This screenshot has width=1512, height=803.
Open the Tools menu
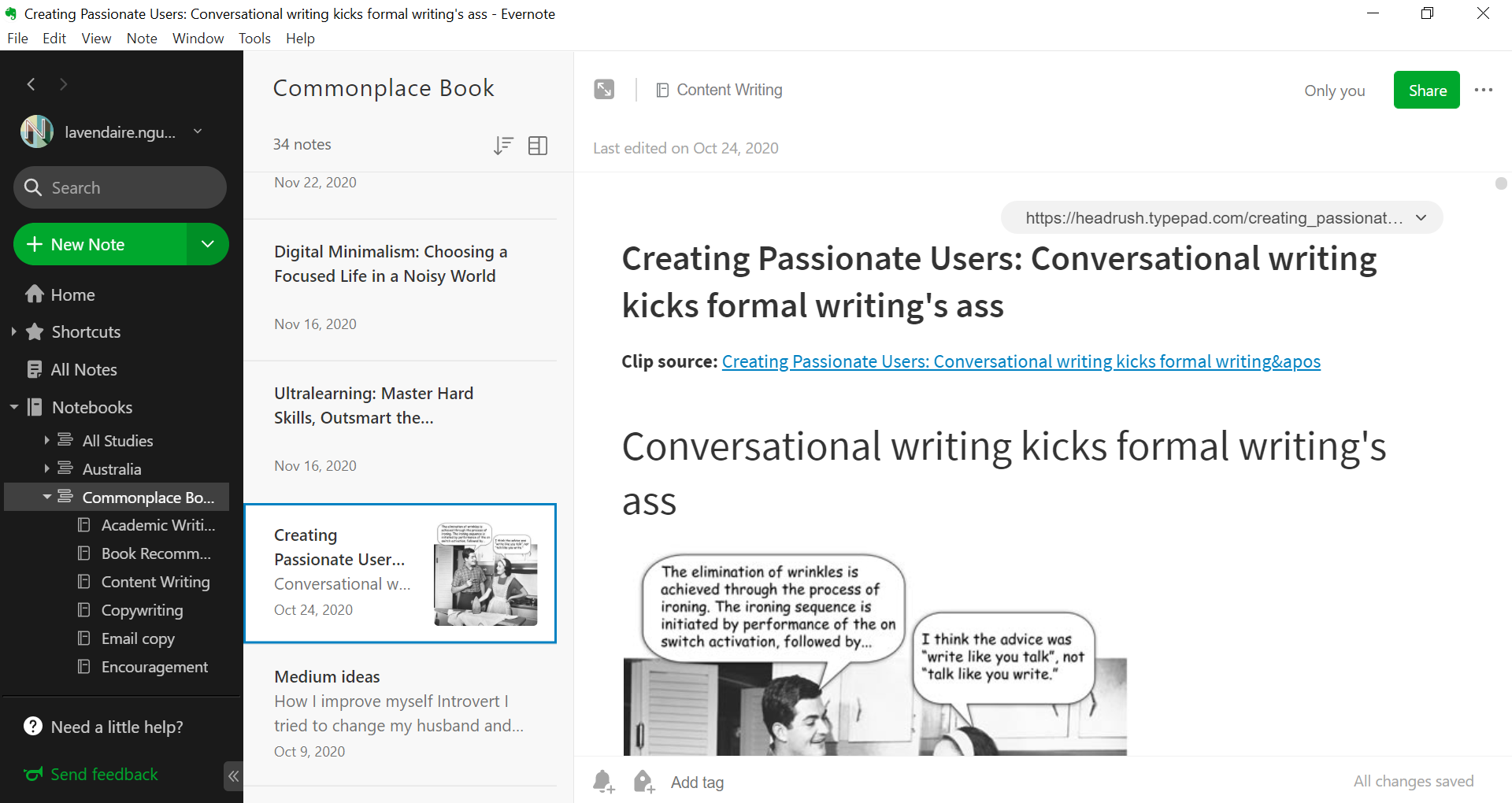click(254, 39)
